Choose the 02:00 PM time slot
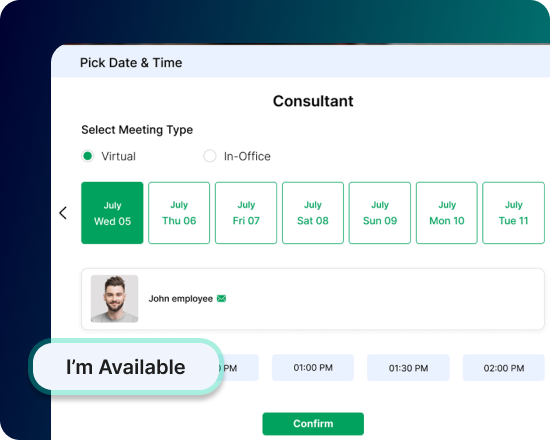Screen dimensions: 550x440 point(504,368)
